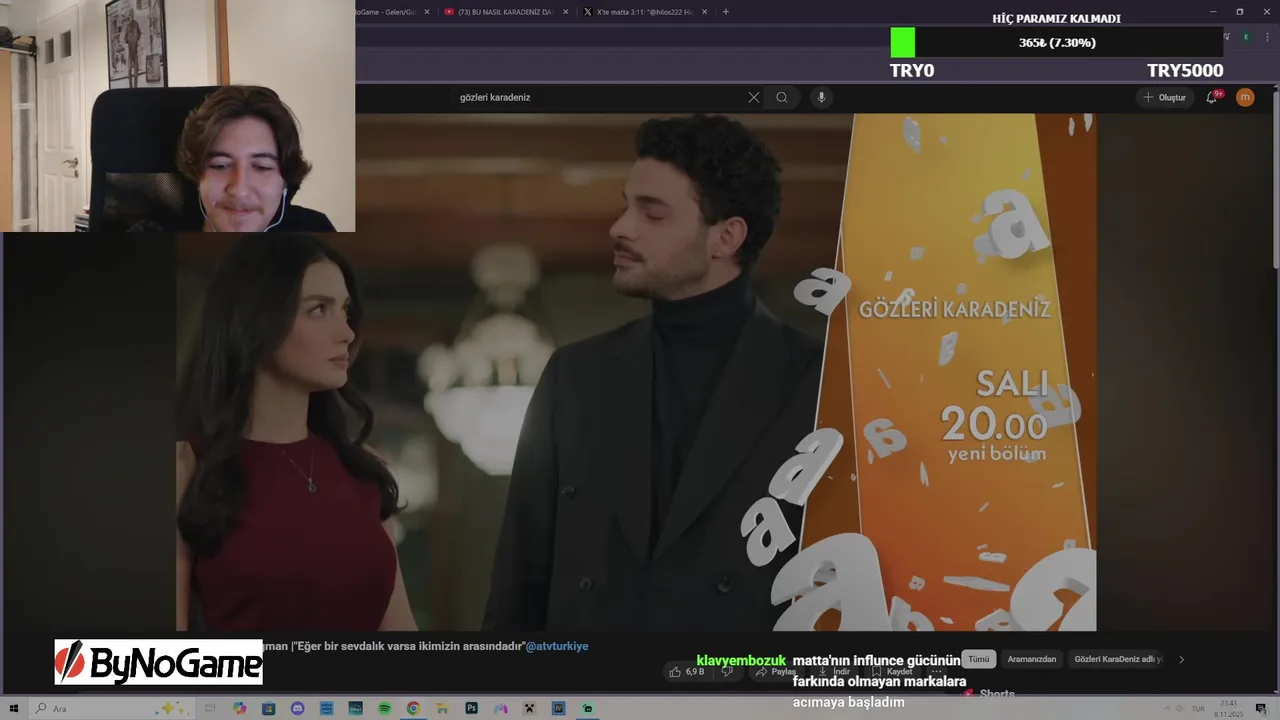This screenshot has width=1280, height=720.
Task: Open the taskbar clock and calendar
Action: tap(1228, 708)
